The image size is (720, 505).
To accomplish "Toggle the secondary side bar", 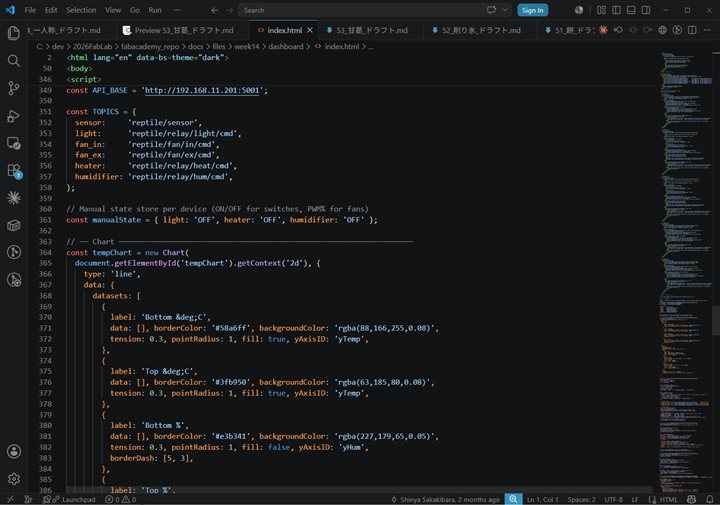I will pyautogui.click(x=646, y=10).
